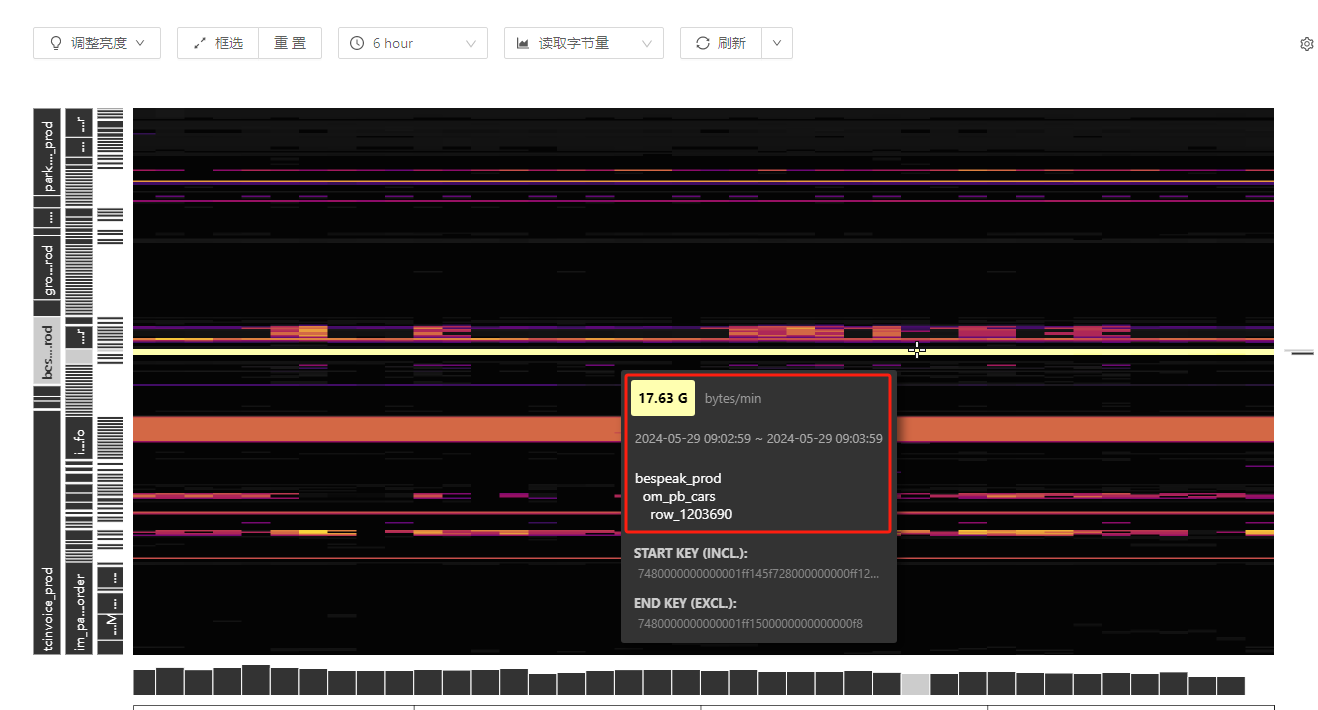Click the highlighted light-gray bar in the bottom histogram
This screenshot has width=1318, height=710.
click(915, 684)
